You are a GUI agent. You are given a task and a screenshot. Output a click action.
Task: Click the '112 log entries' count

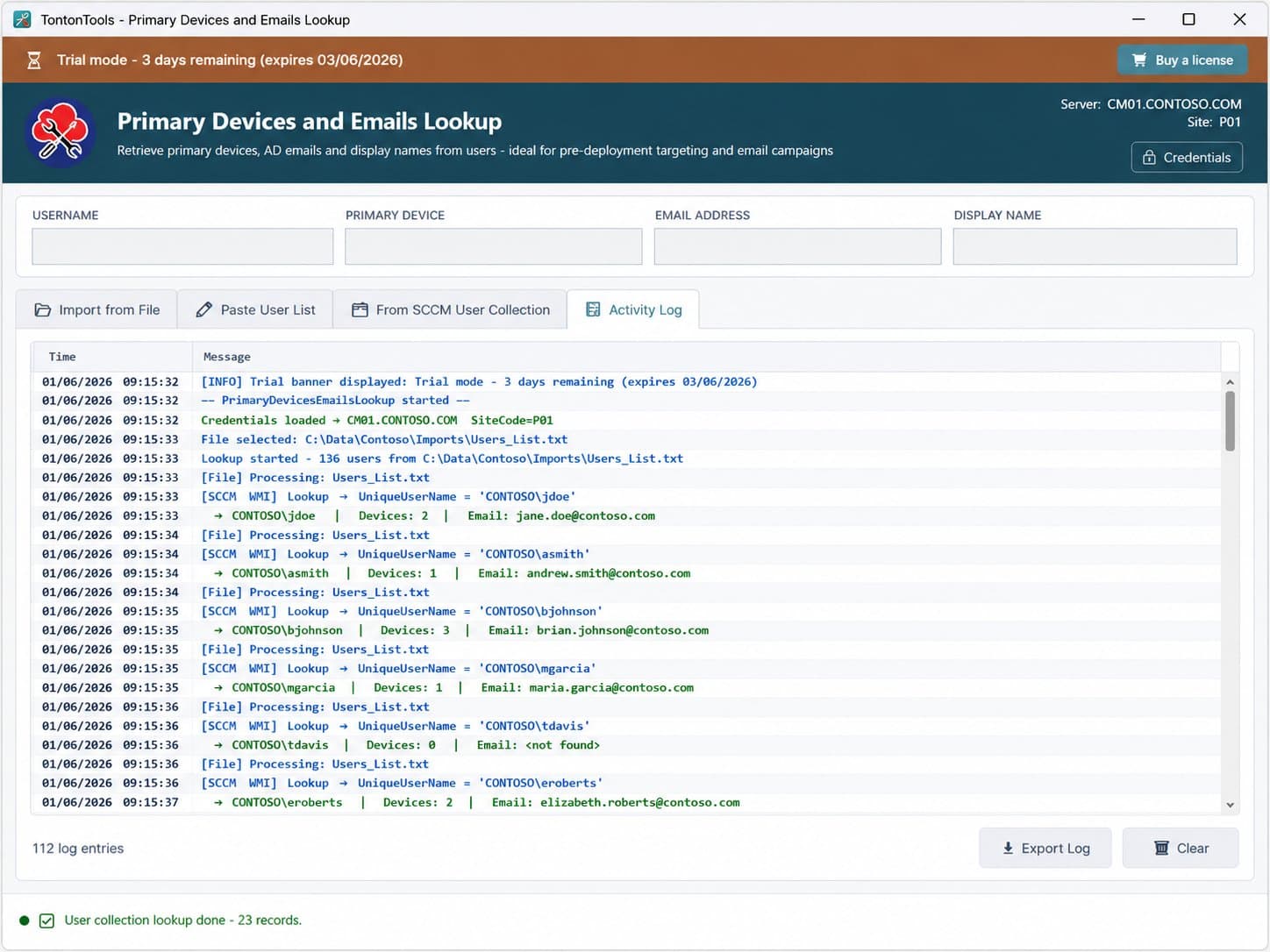pos(78,849)
